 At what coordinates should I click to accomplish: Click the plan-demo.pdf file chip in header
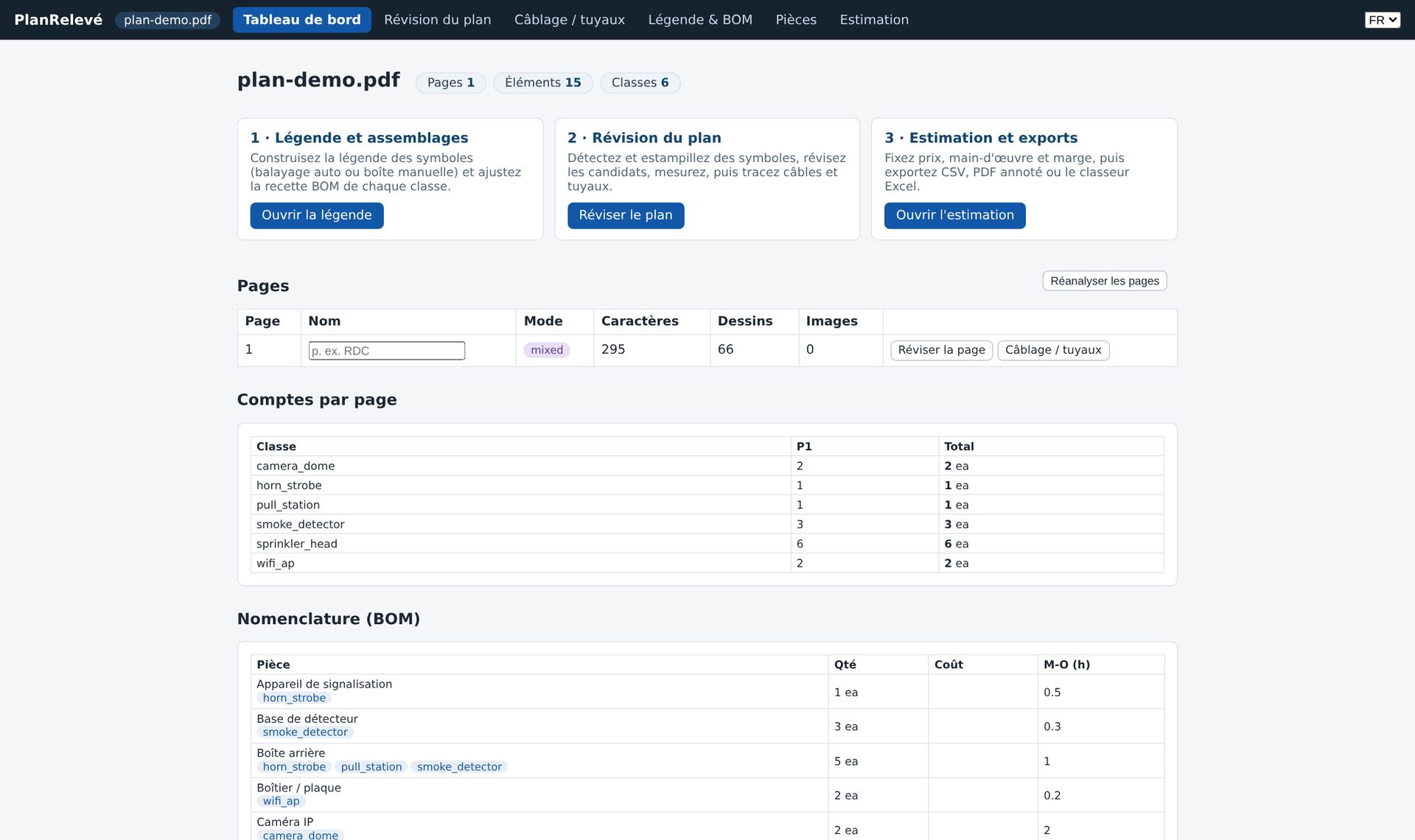click(x=167, y=20)
